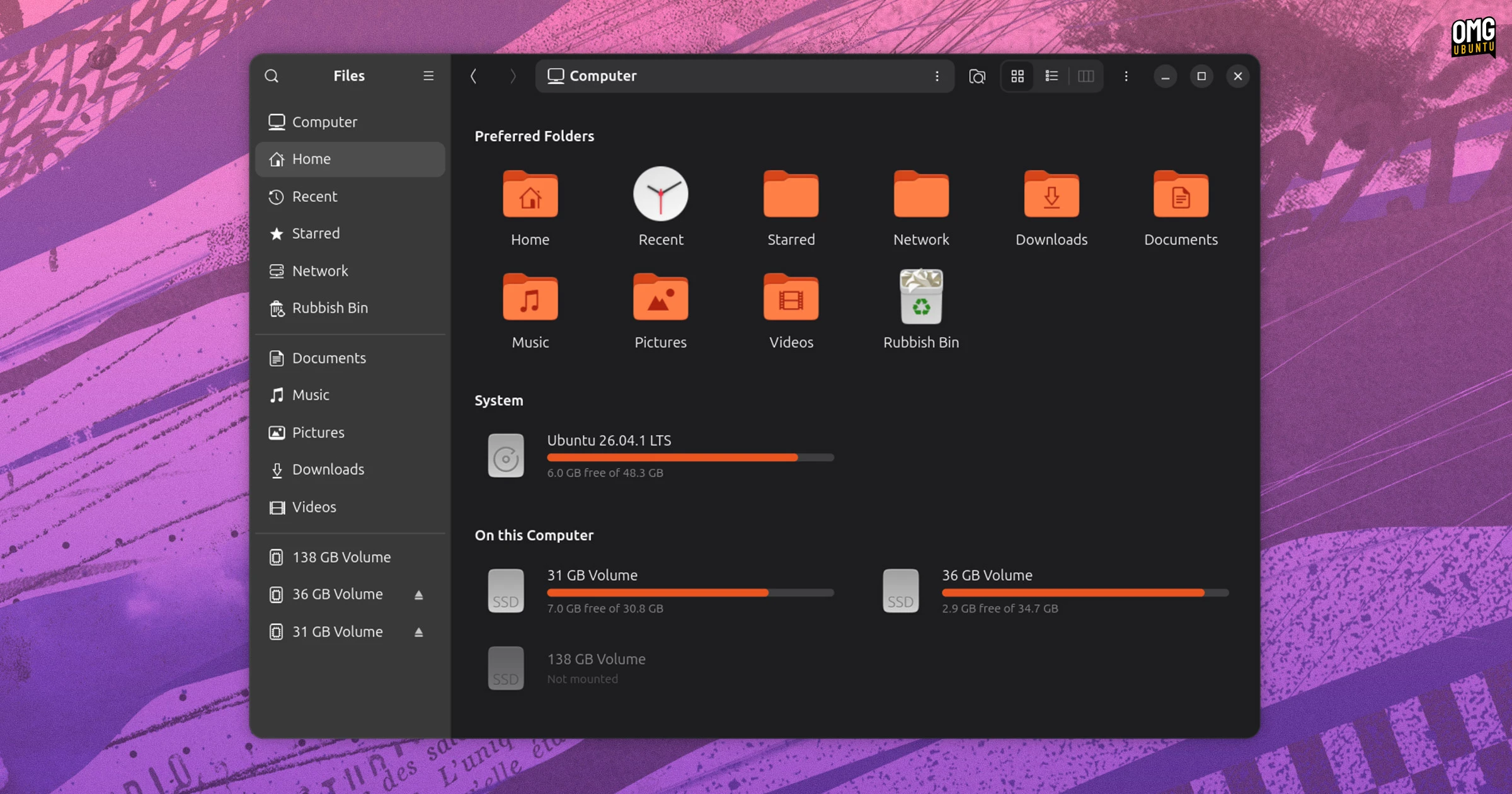The image size is (1512, 794).
Task: Eject the 36 GB Volume from sidebar
Action: pos(419,595)
